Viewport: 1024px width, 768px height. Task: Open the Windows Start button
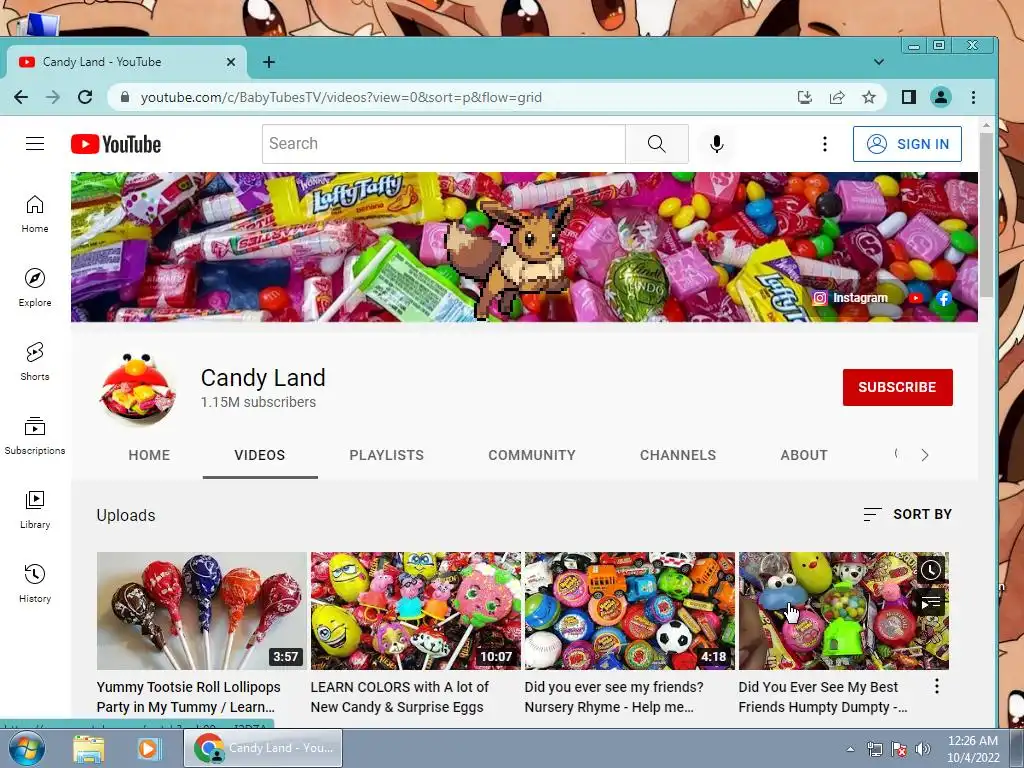point(27,748)
